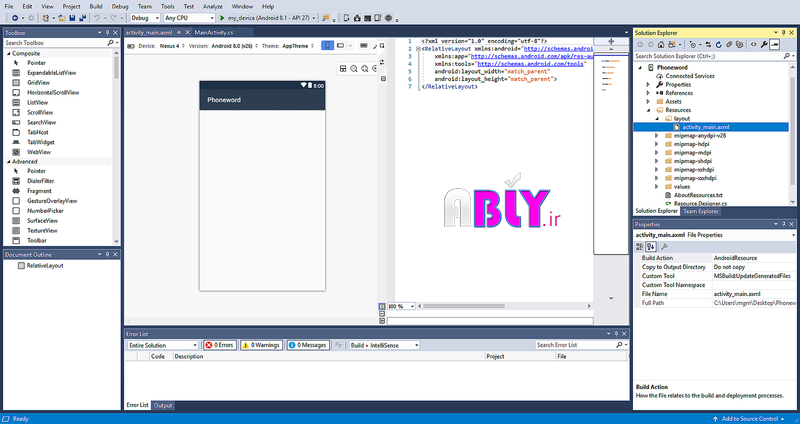Click Show All Files icon in Solution Explorer

740,44
